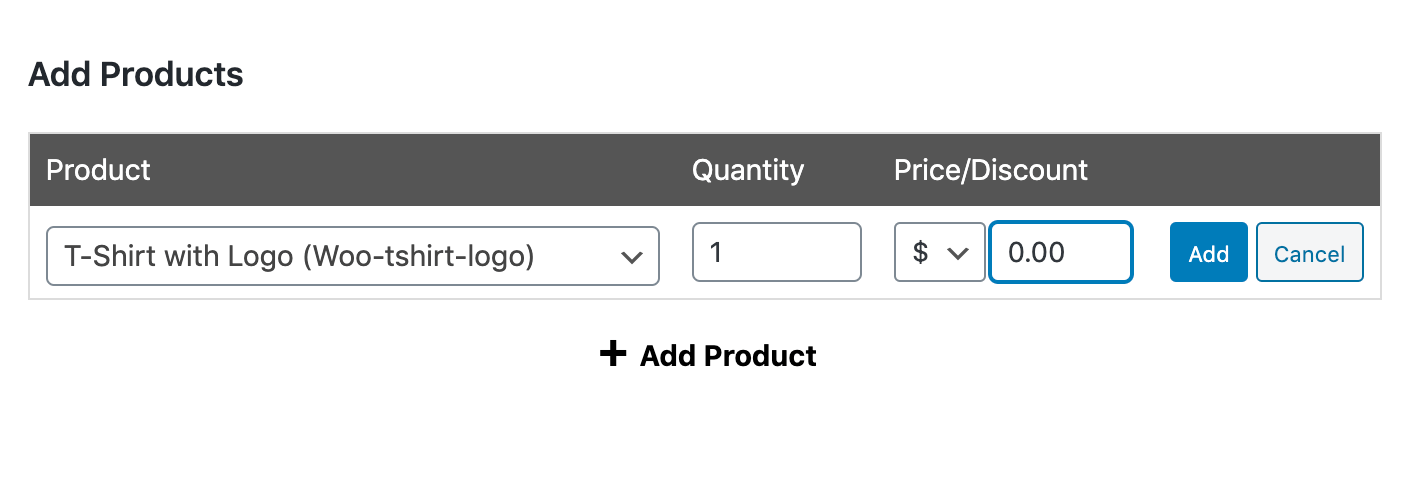Viewport: 1410px width, 488px height.
Task: Click the empty dark header area above the Add button
Action: (1208, 170)
